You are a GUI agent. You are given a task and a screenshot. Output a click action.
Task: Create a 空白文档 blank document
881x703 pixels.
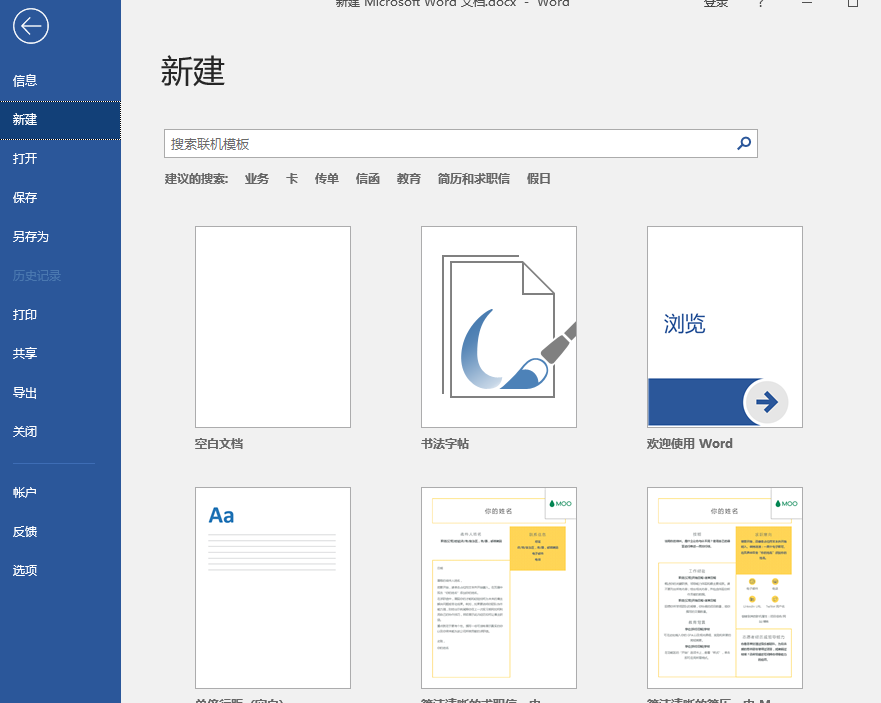tap(273, 327)
